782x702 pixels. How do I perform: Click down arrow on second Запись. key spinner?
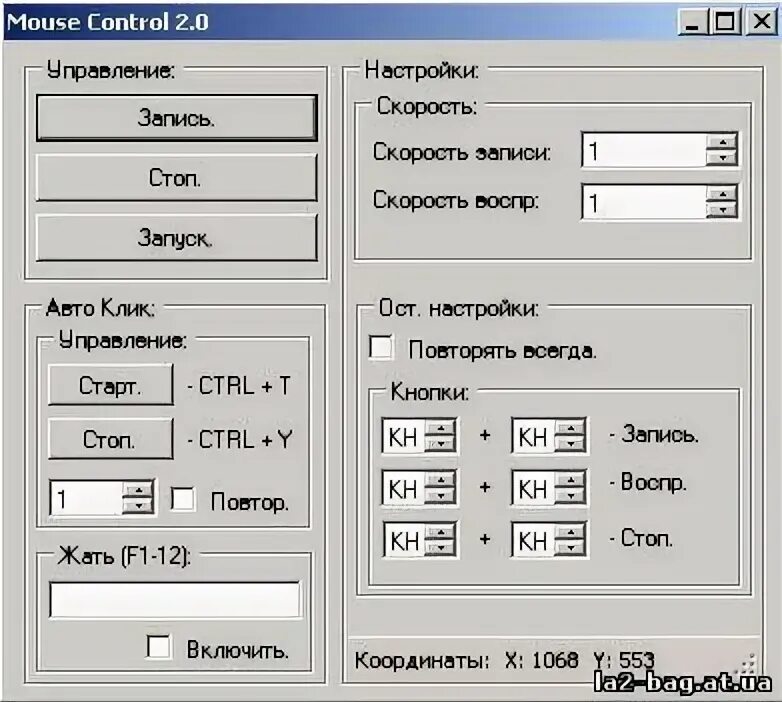click(570, 443)
